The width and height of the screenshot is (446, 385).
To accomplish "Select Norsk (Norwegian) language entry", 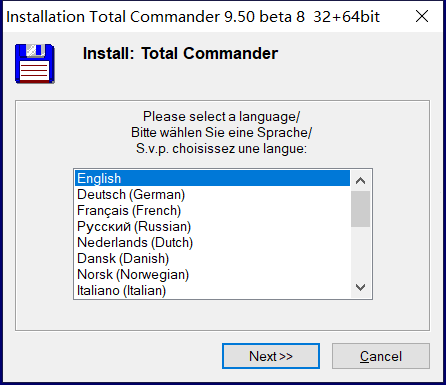I will [212, 274].
